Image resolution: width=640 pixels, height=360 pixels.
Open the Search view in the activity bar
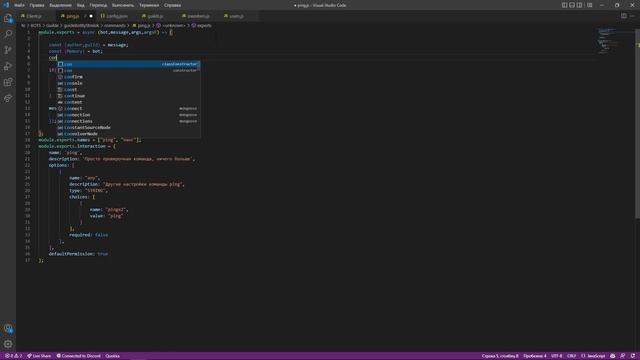click(8, 34)
